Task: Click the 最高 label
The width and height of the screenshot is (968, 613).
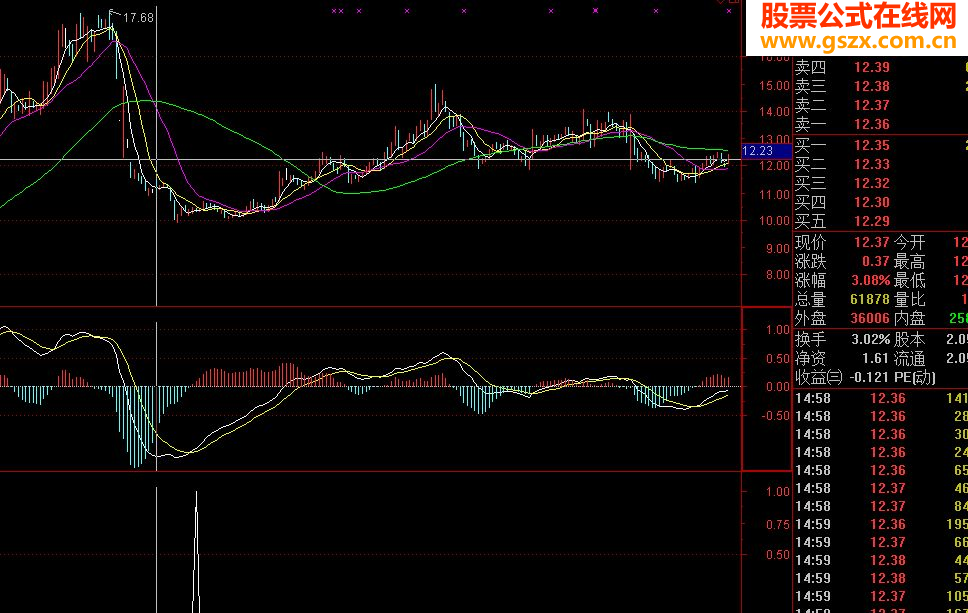Action: point(909,262)
